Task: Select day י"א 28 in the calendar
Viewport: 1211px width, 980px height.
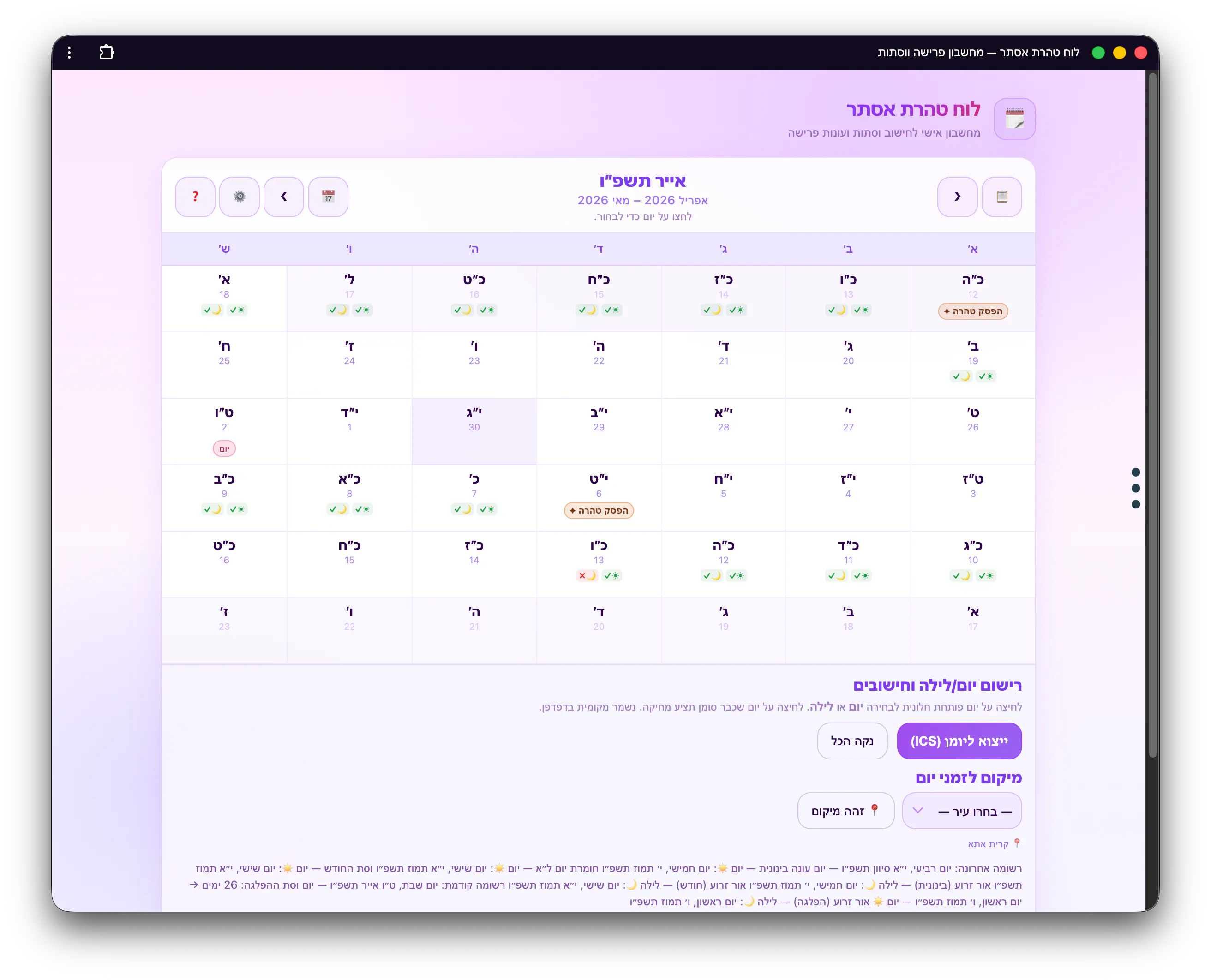Action: [x=723, y=431]
